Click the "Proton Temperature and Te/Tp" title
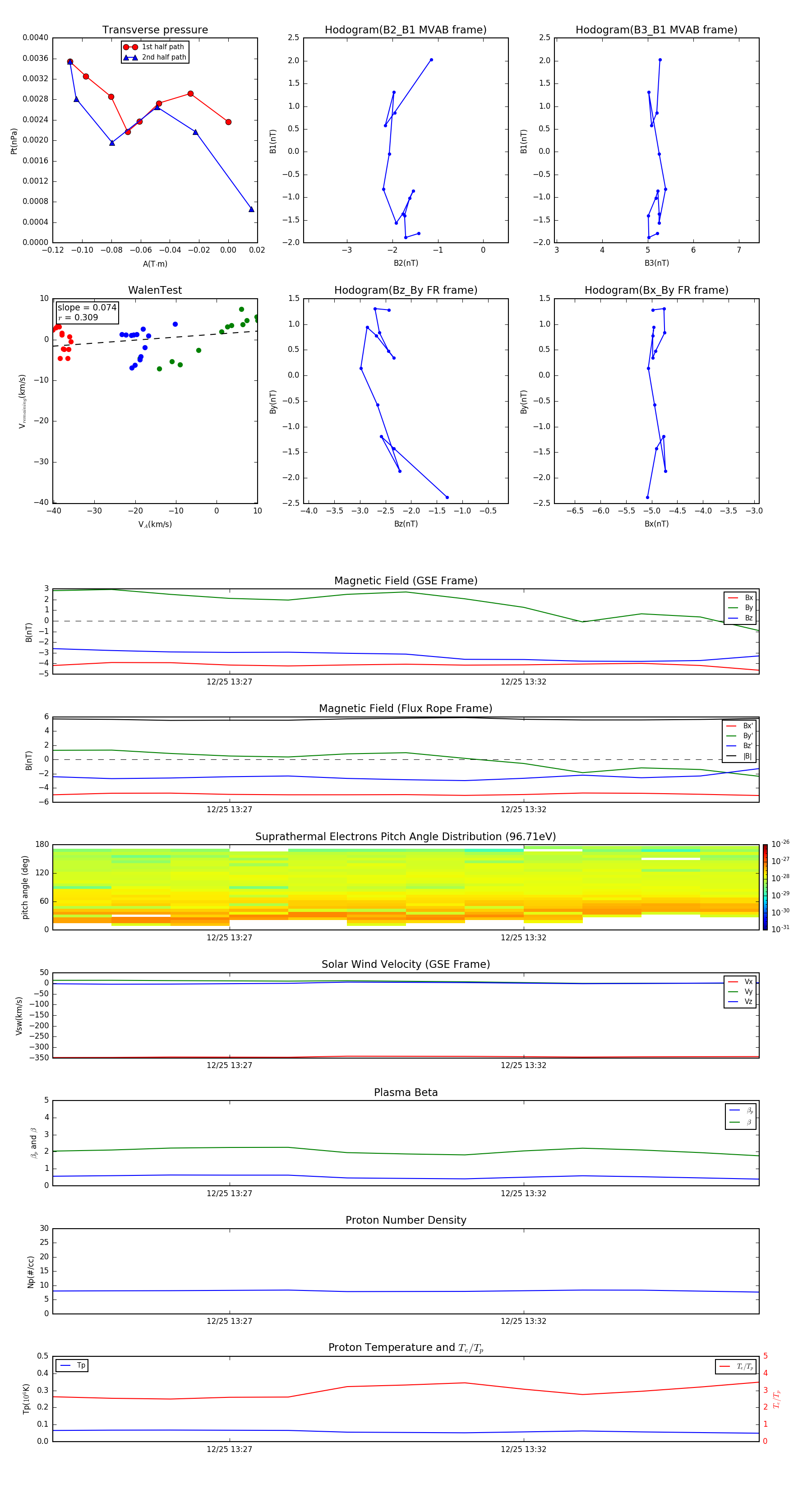 pos(406,1348)
